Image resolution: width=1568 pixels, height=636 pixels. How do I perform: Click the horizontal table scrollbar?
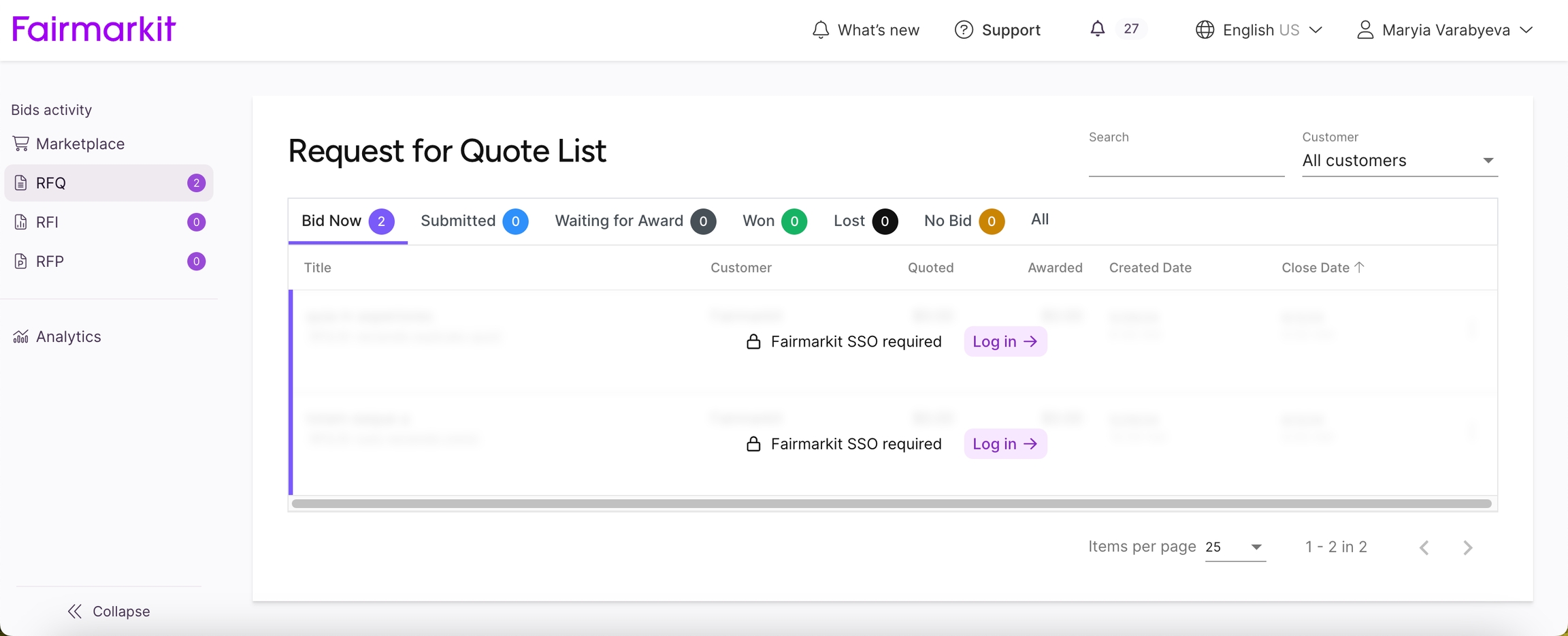tap(892, 504)
